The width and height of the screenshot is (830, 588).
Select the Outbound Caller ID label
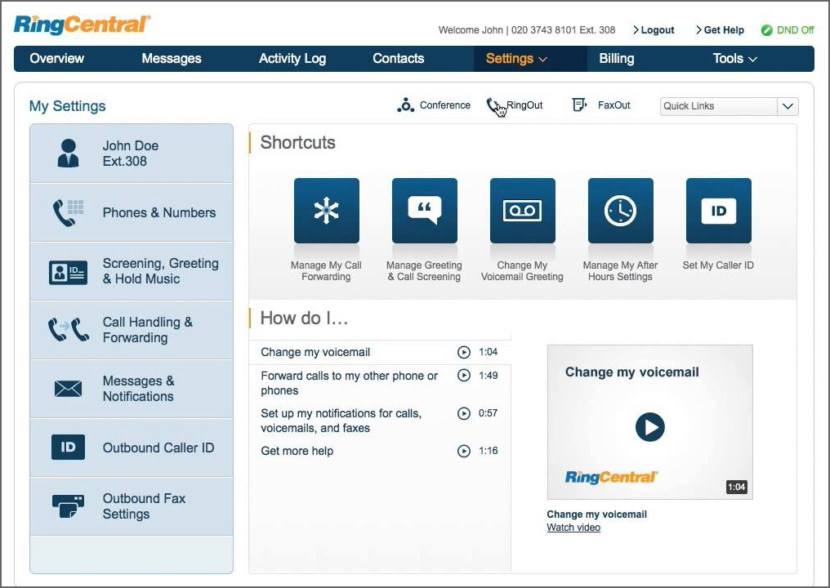tap(158, 448)
